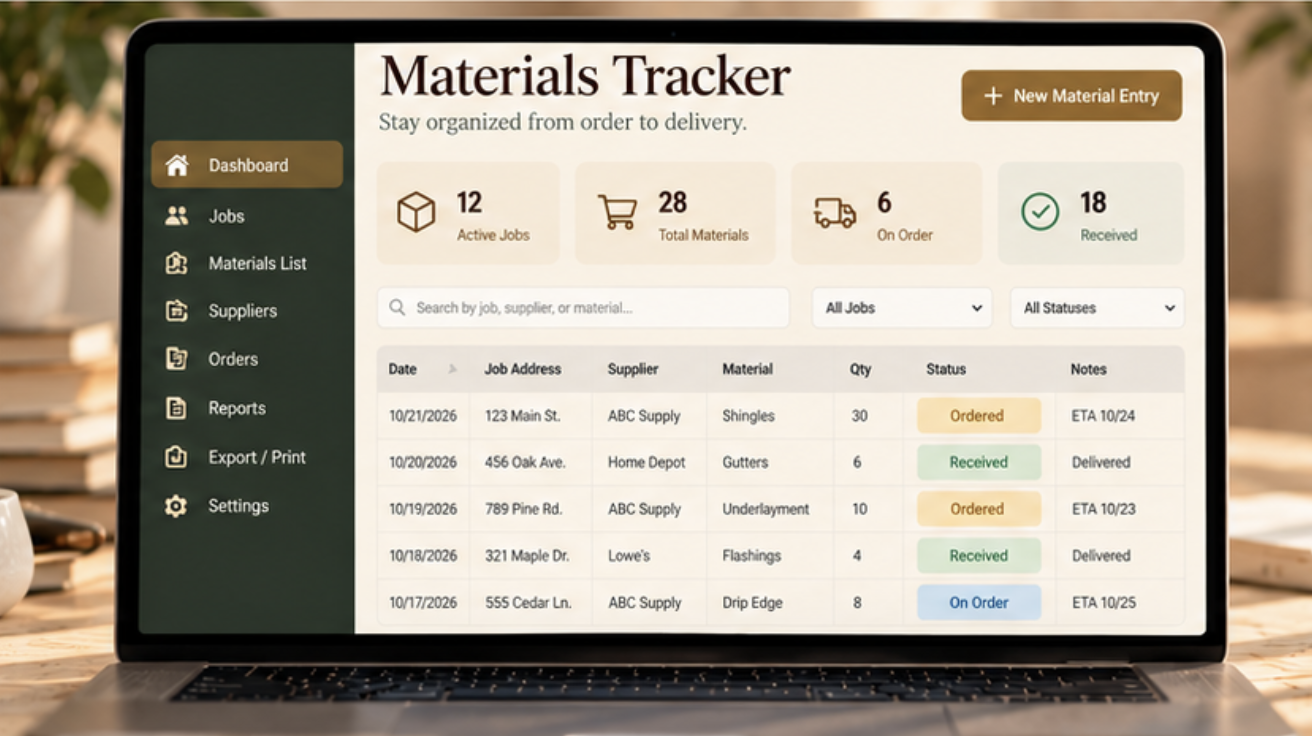This screenshot has height=736, width=1312.
Task: Select the truck icon on On Order card
Action: pos(835,212)
